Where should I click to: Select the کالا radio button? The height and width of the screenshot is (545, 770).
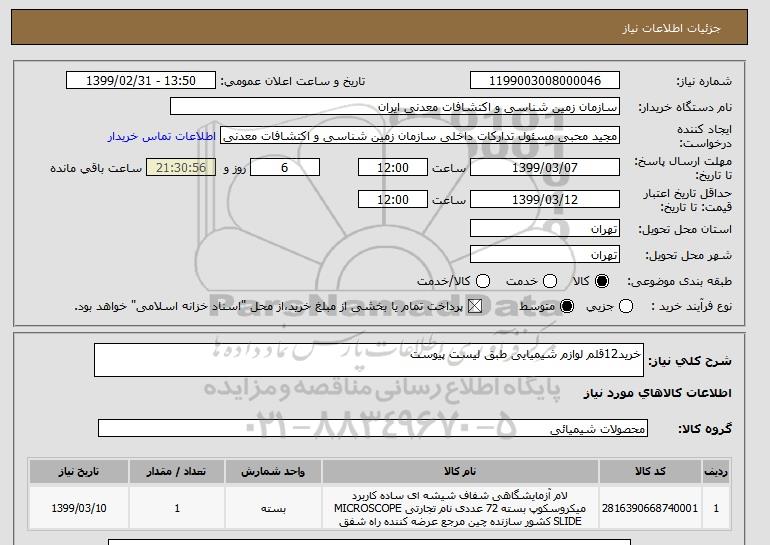(x=602, y=281)
